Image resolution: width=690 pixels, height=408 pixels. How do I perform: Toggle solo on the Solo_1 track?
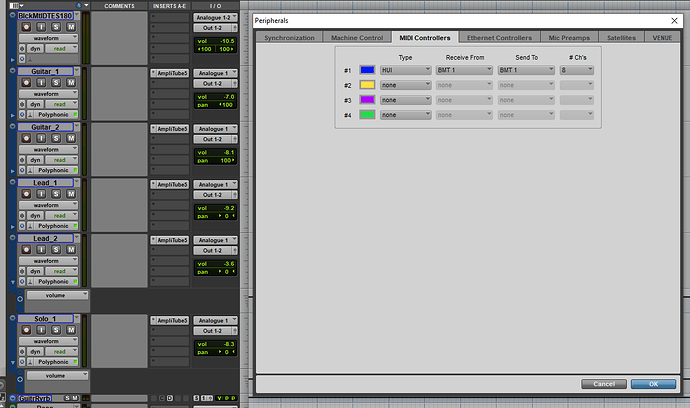pos(55,329)
